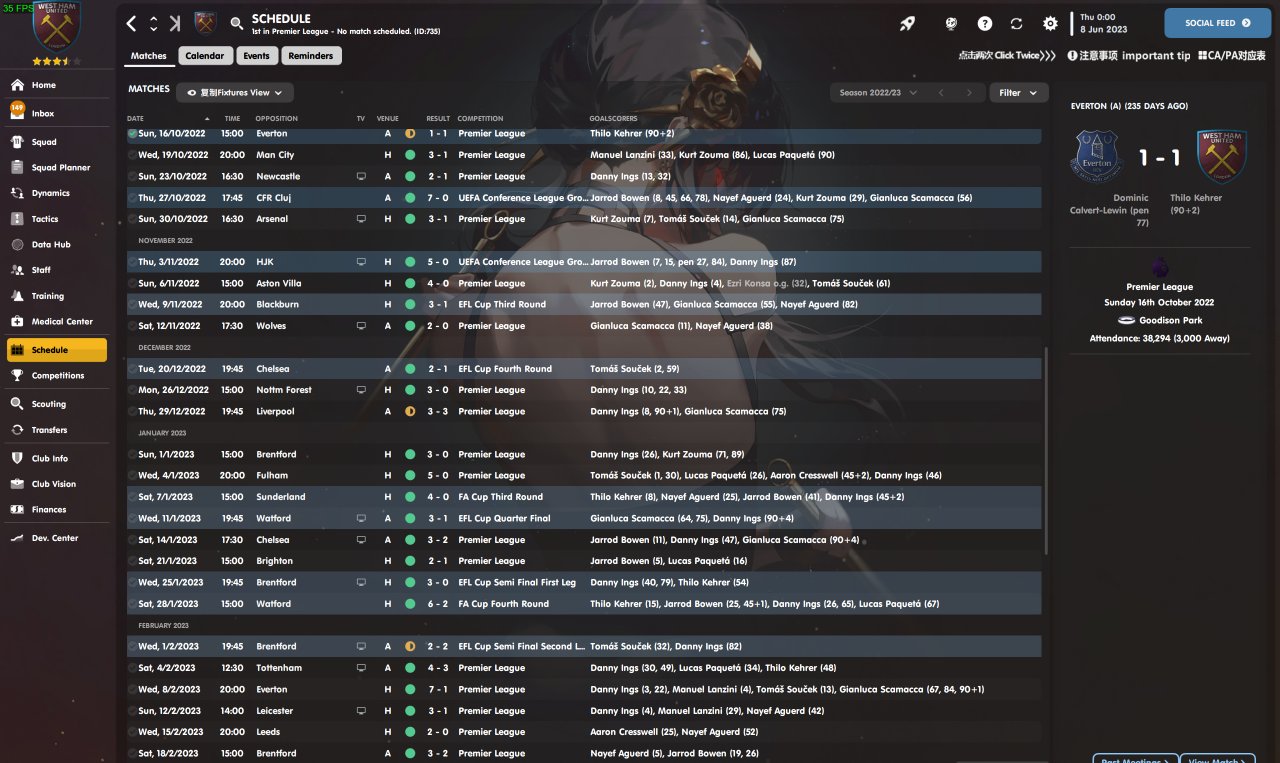Go forward with the top-bar right arrow
1280x763 pixels.
pos(175,23)
